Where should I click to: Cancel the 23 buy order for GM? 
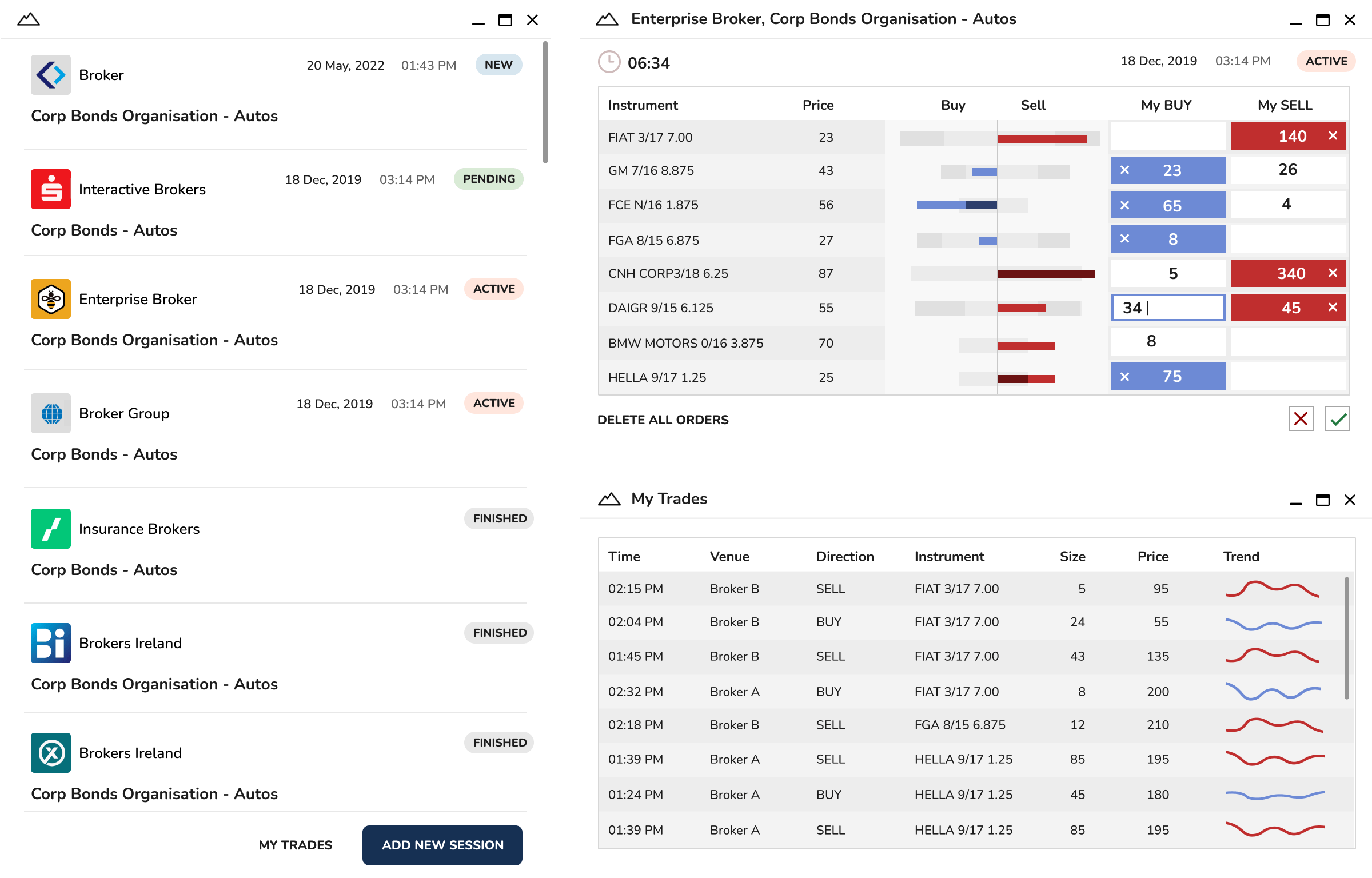[x=1124, y=170]
